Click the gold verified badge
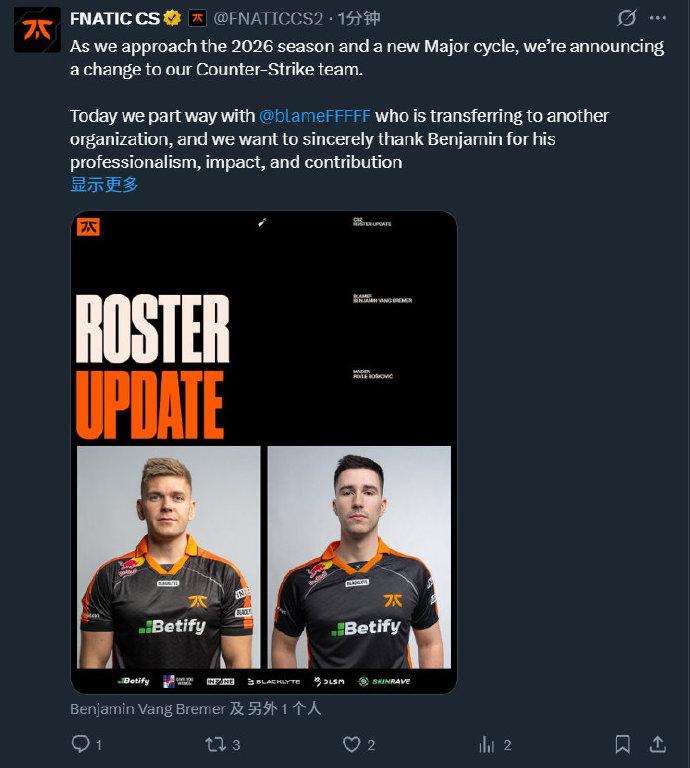 tap(171, 18)
